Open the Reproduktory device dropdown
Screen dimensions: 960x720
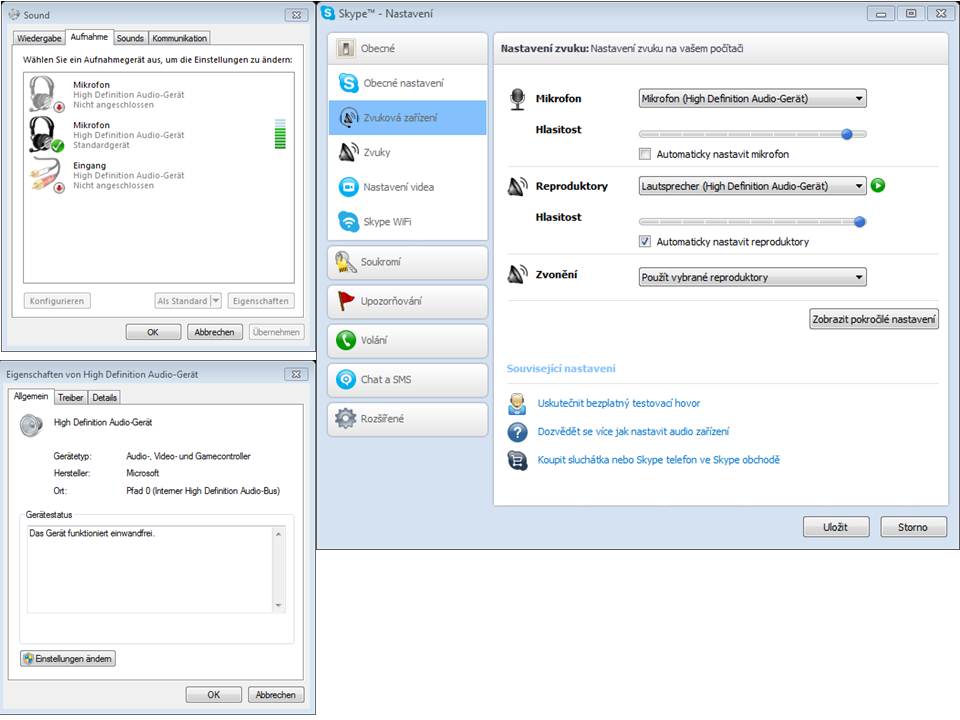click(752, 186)
